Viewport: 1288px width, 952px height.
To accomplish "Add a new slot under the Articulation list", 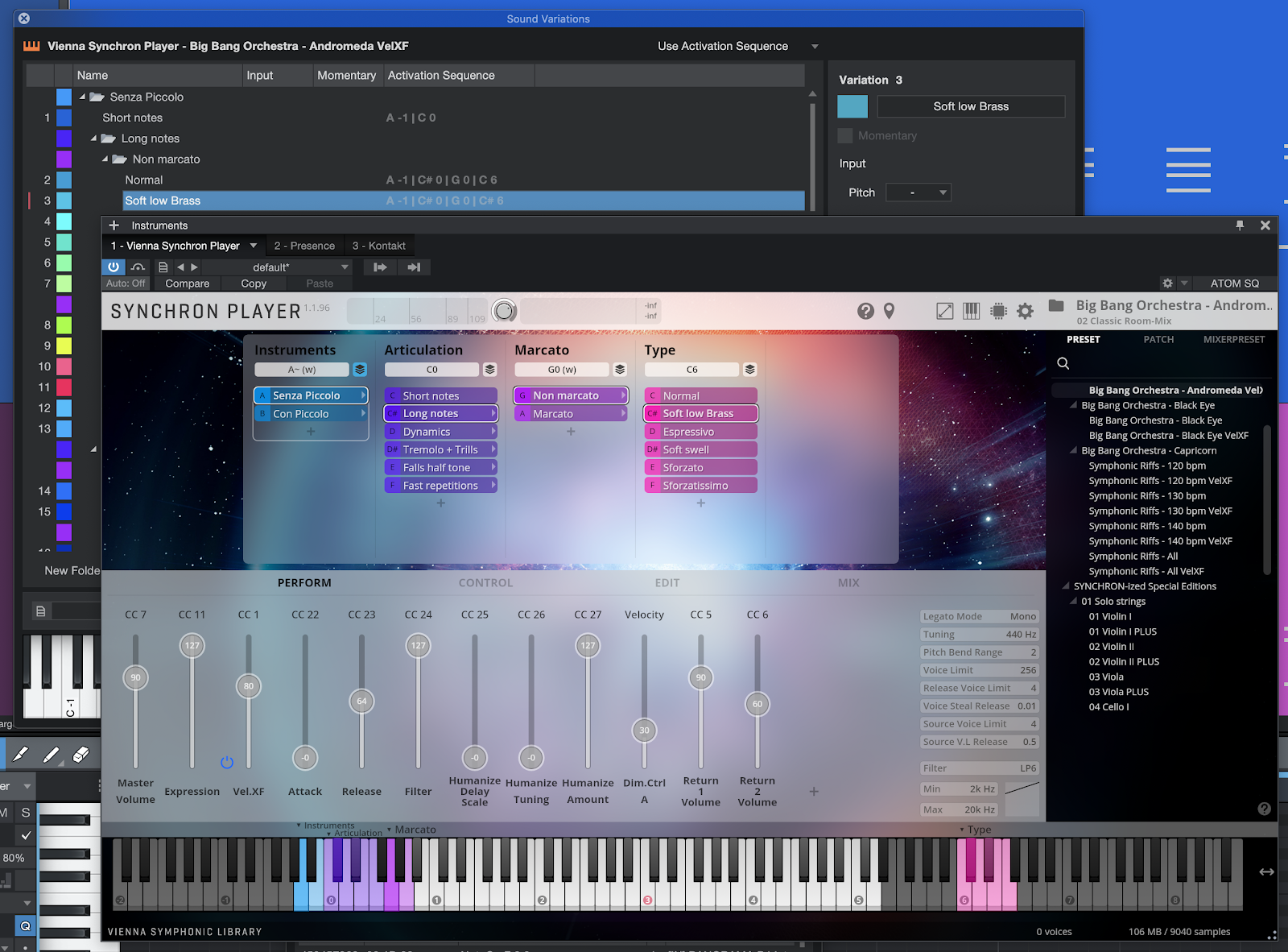I will tap(440, 503).
